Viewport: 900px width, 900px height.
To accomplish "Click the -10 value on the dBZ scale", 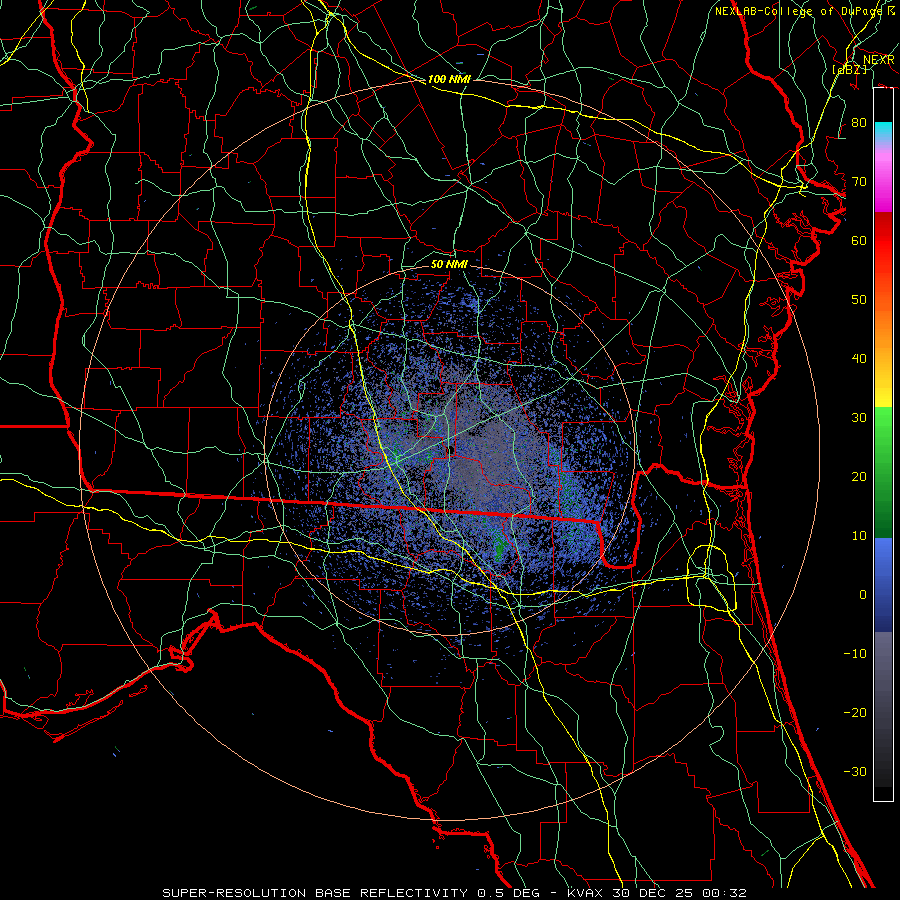I will point(855,653).
